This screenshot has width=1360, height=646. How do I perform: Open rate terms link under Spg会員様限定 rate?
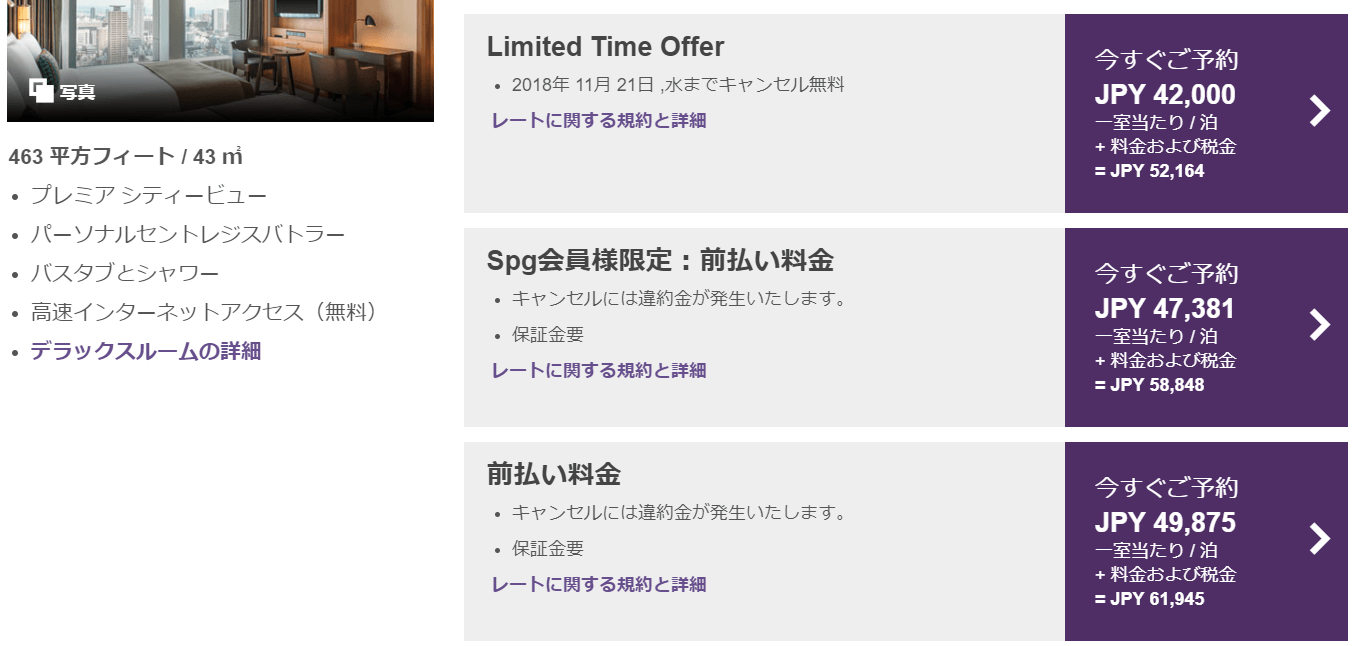coord(598,371)
